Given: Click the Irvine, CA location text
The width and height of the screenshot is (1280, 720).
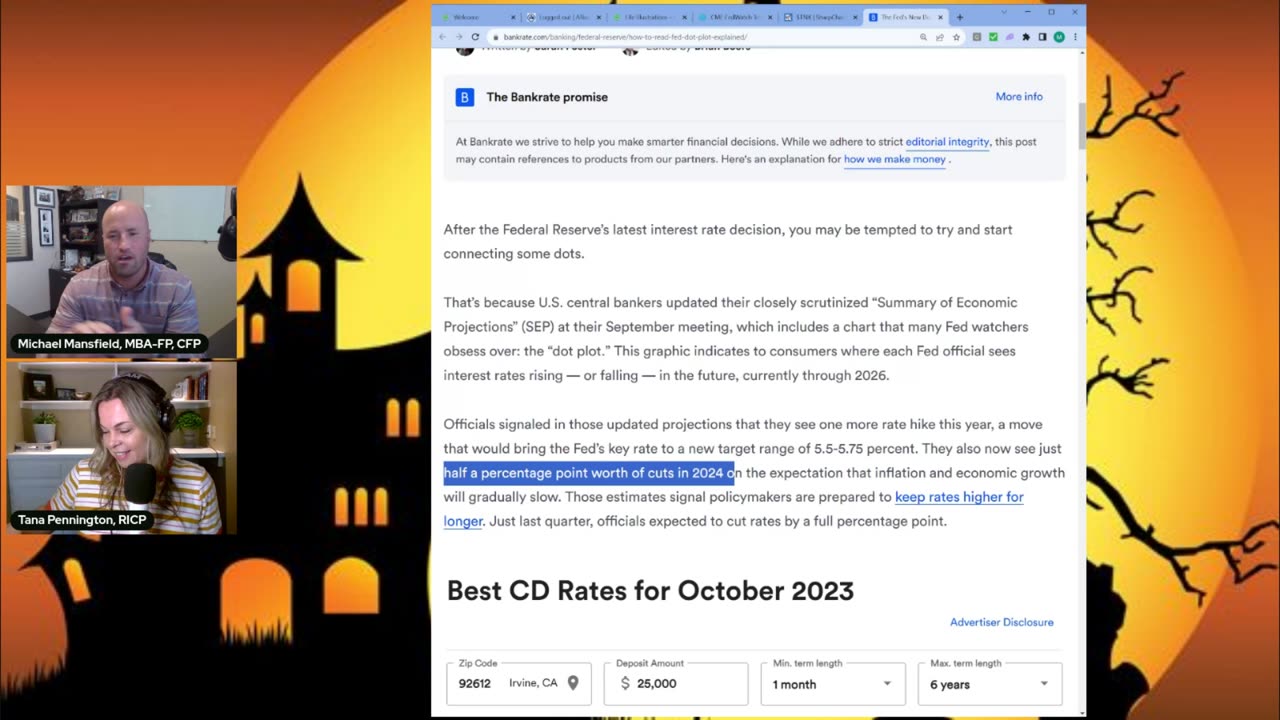Looking at the screenshot, I should coord(534,683).
